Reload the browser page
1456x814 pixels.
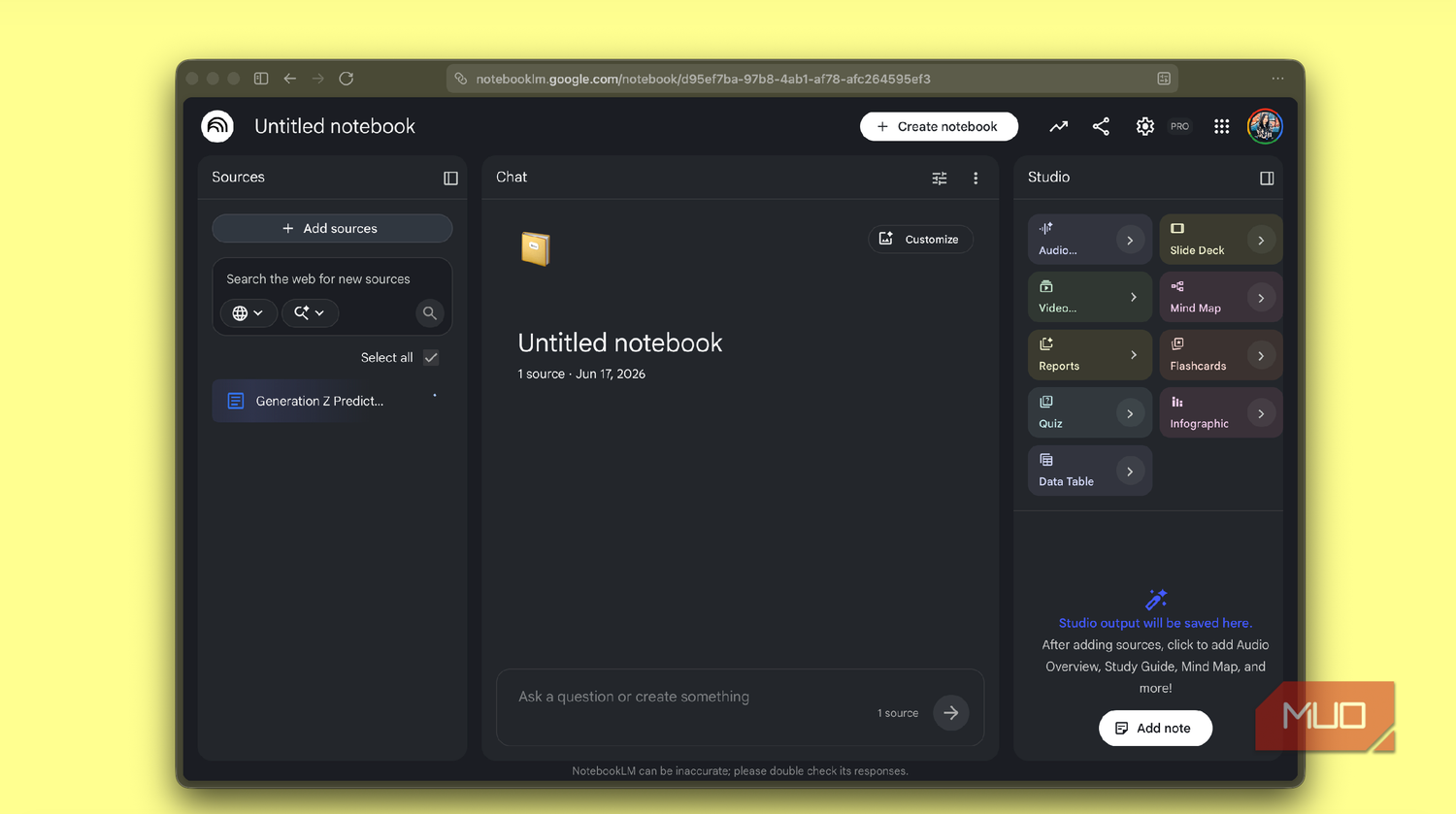(x=347, y=79)
